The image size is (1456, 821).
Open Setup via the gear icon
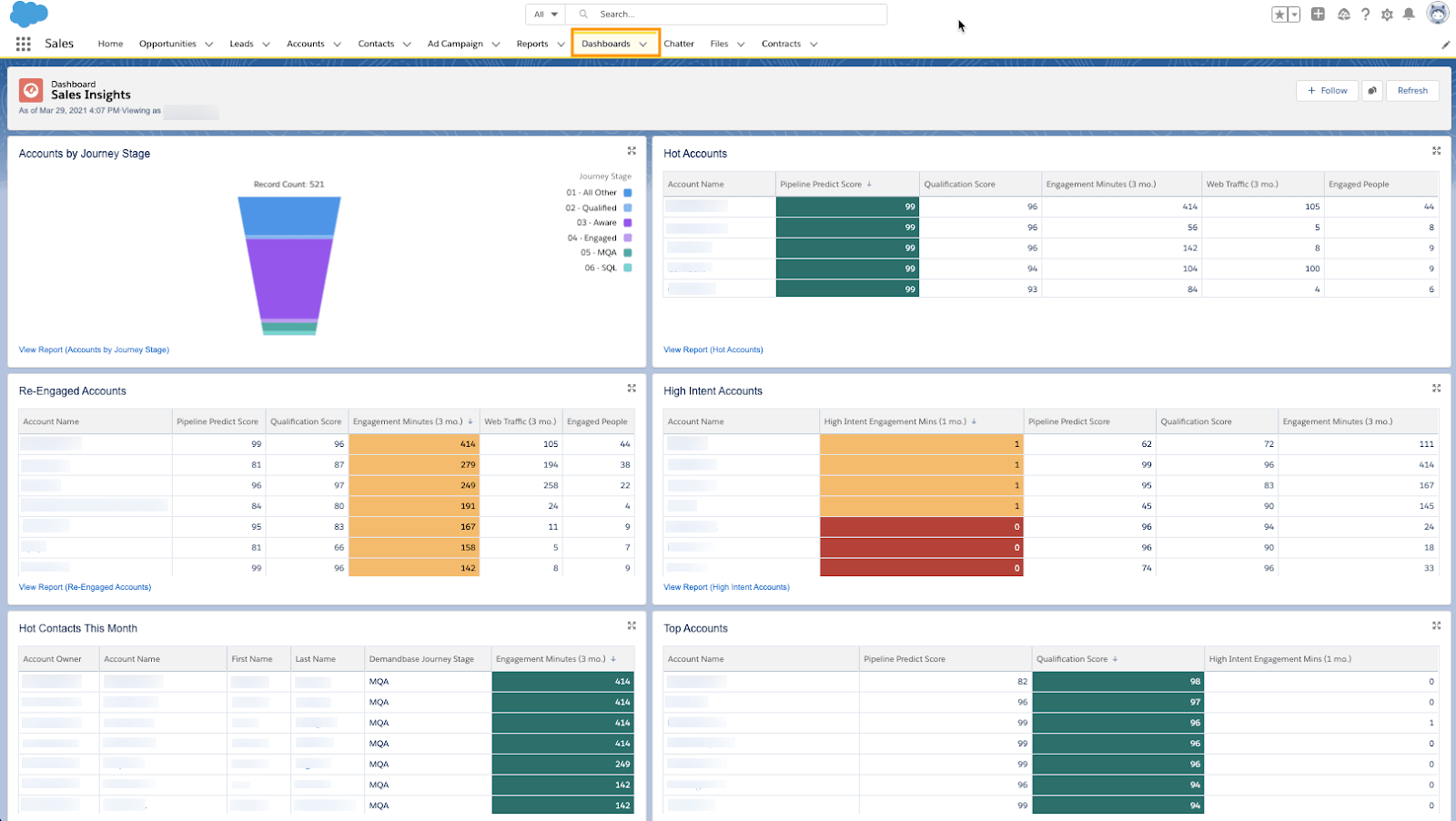(1387, 14)
